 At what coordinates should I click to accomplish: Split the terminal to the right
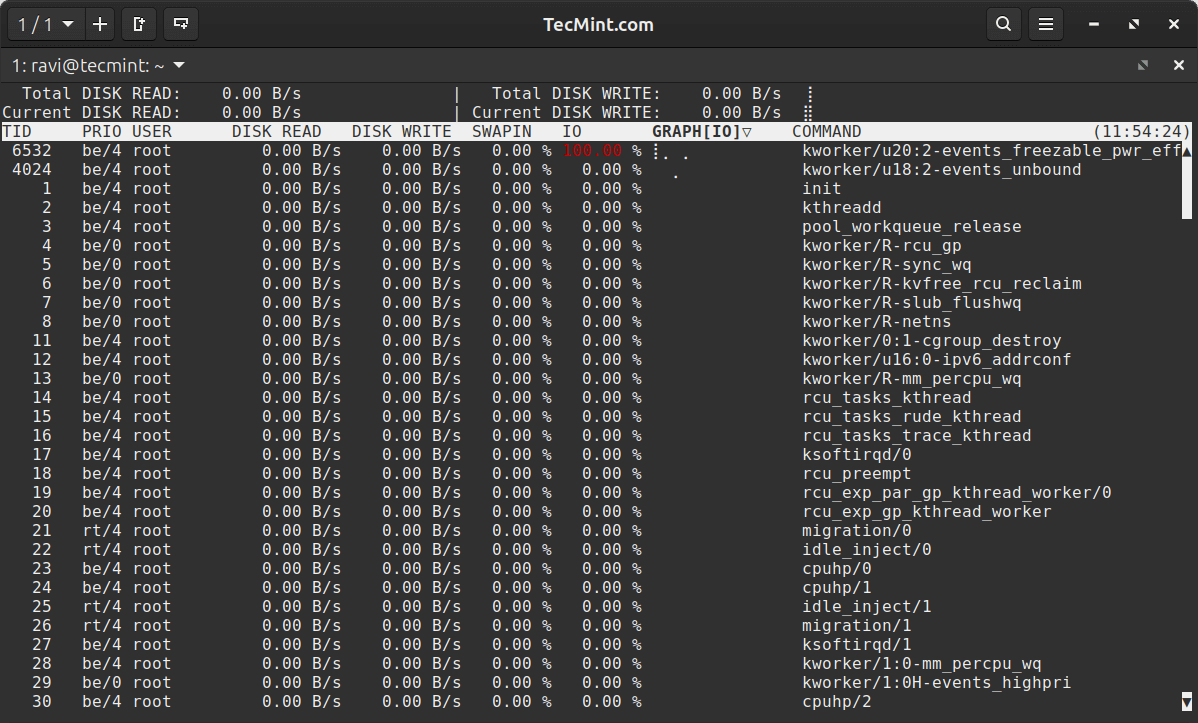139,24
